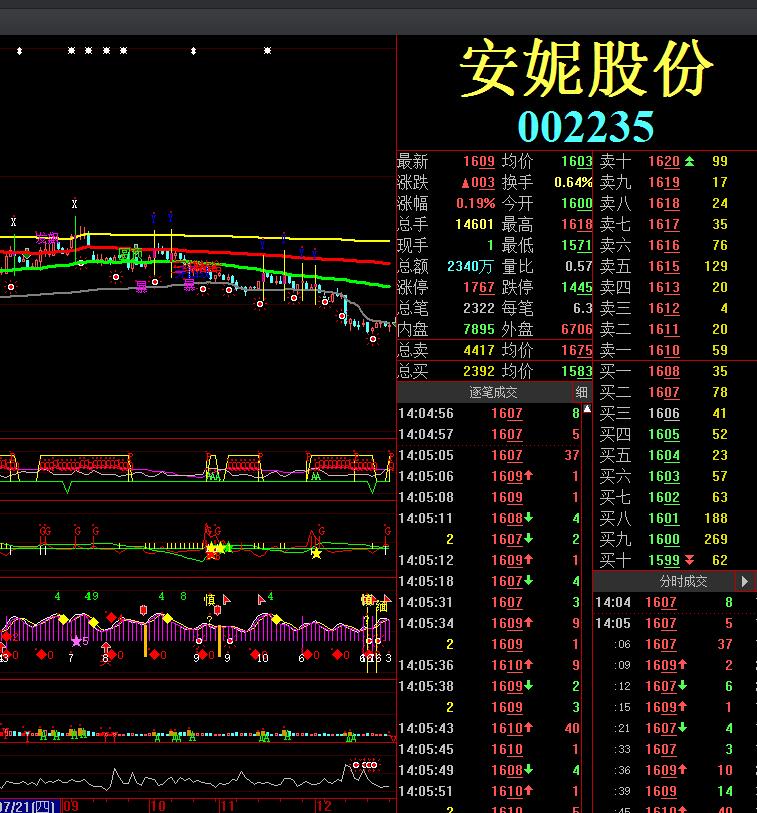Click the 外盘 value 6706
757x813 pixels.
577,329
